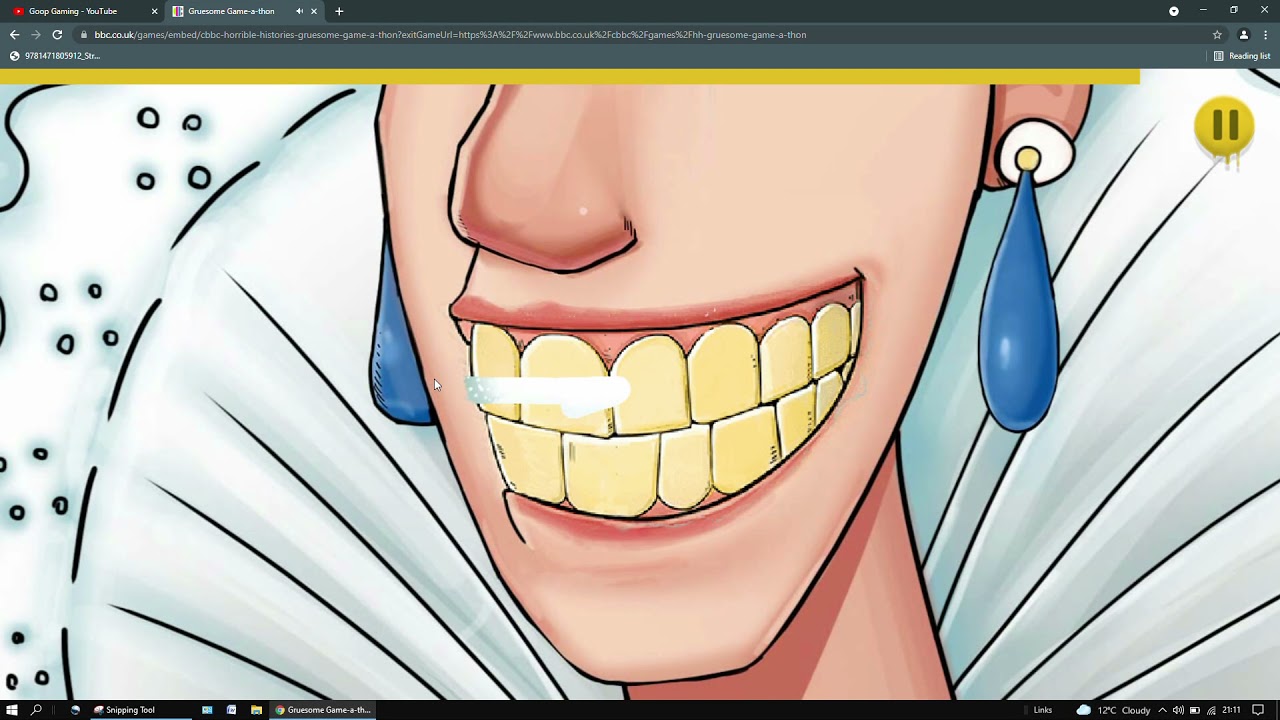Image resolution: width=1280 pixels, height=720 pixels.
Task: Open the 21:11 clock flyout
Action: coord(1231,710)
